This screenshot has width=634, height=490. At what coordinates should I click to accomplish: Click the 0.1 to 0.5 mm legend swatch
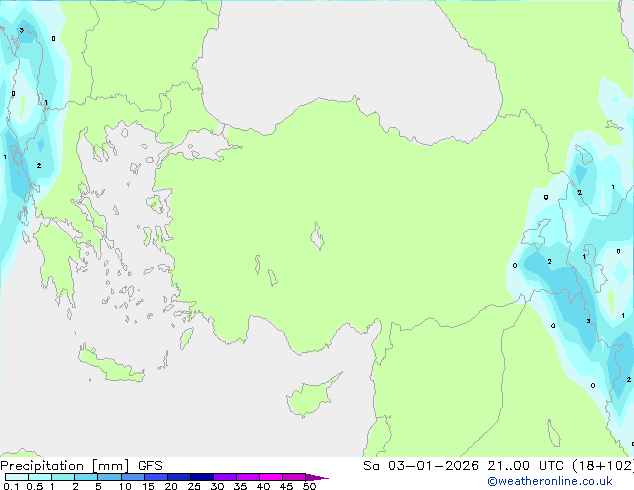pos(17,477)
